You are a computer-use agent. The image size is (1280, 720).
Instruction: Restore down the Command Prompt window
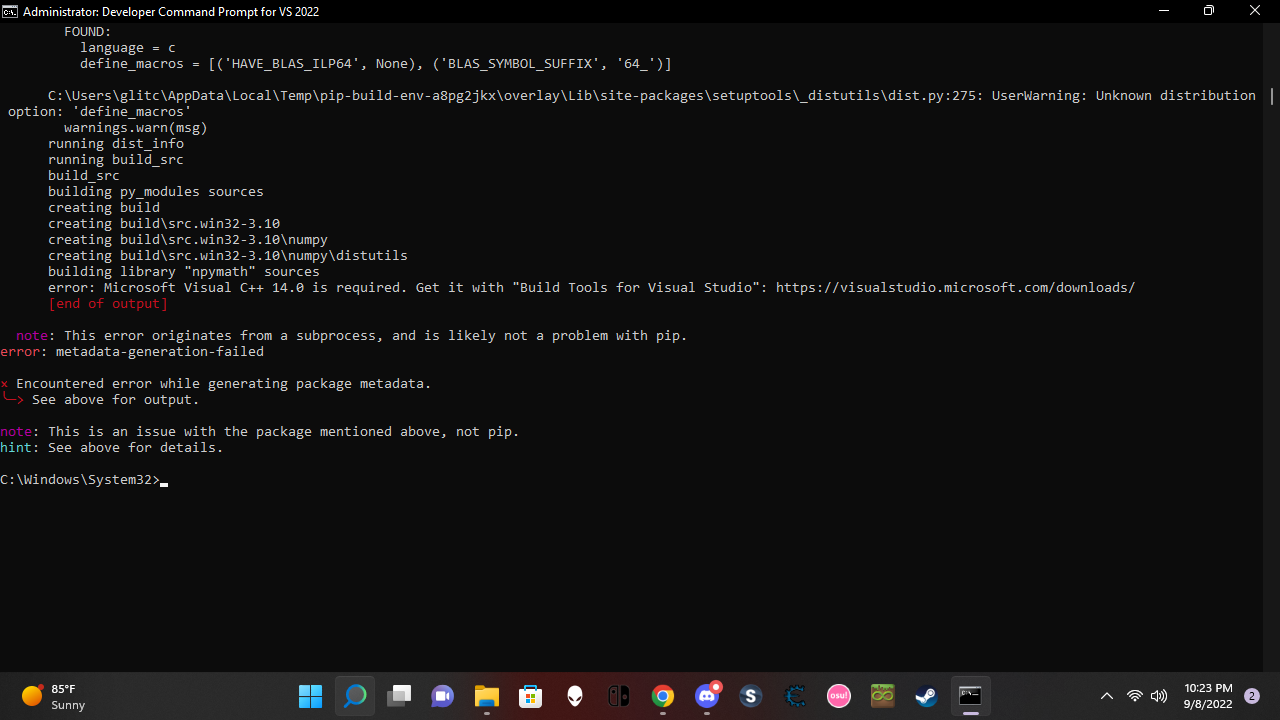(1209, 11)
